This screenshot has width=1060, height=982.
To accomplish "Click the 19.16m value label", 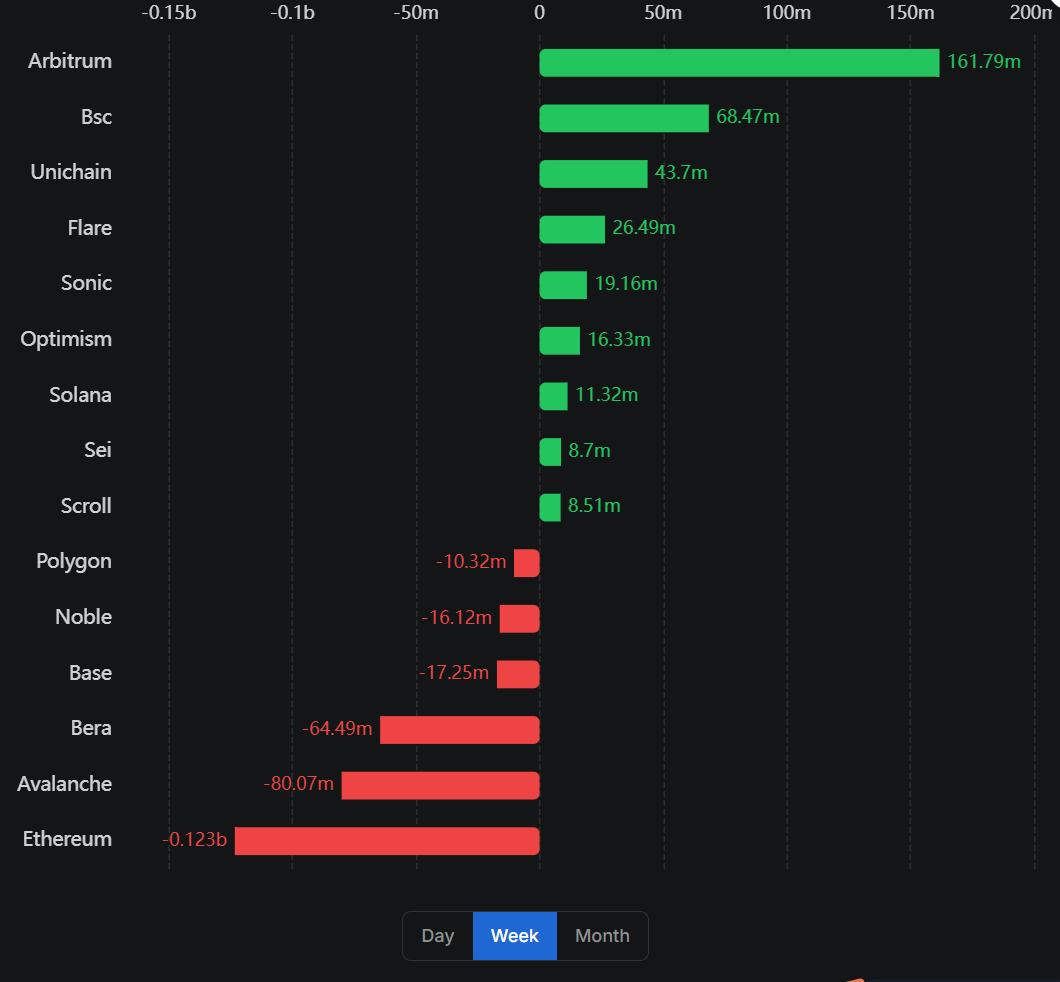I will click(x=626, y=284).
